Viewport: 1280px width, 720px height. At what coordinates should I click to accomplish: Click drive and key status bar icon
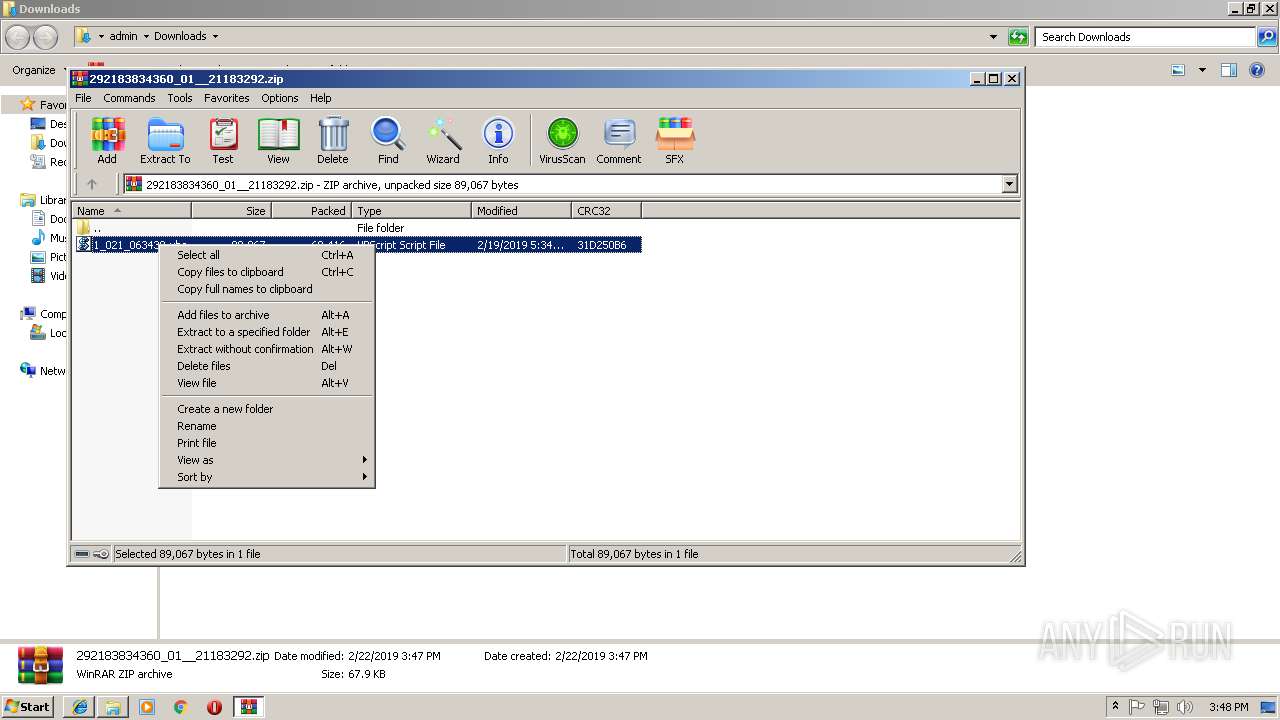(x=92, y=554)
